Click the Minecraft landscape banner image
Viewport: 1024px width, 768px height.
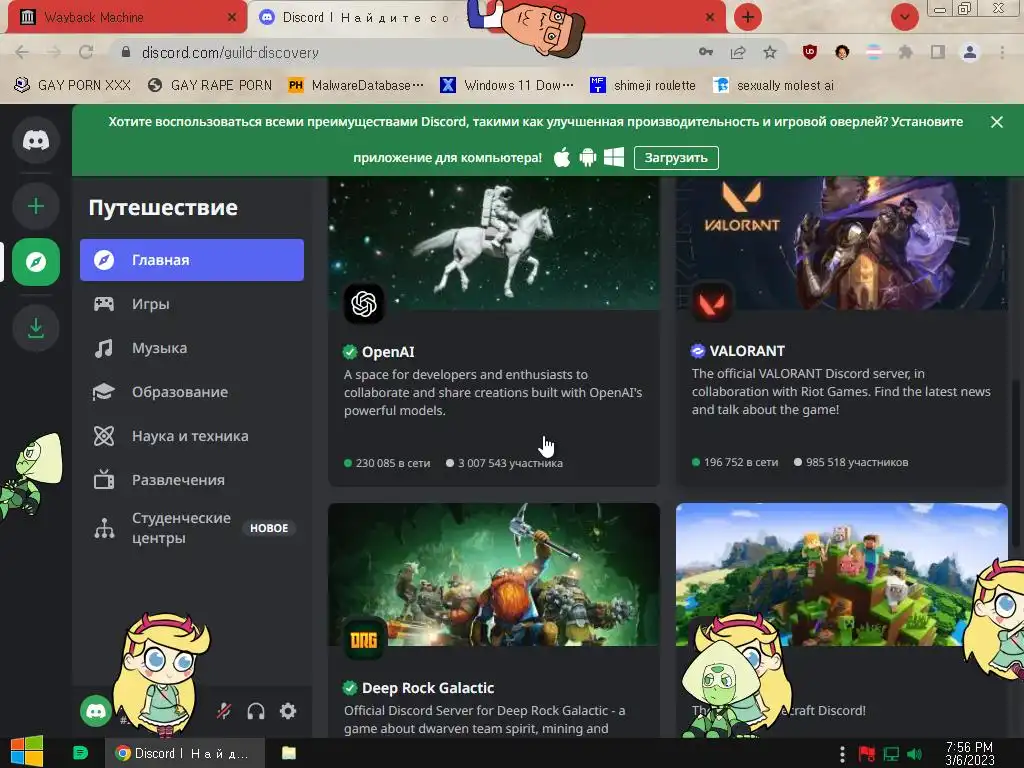point(842,574)
